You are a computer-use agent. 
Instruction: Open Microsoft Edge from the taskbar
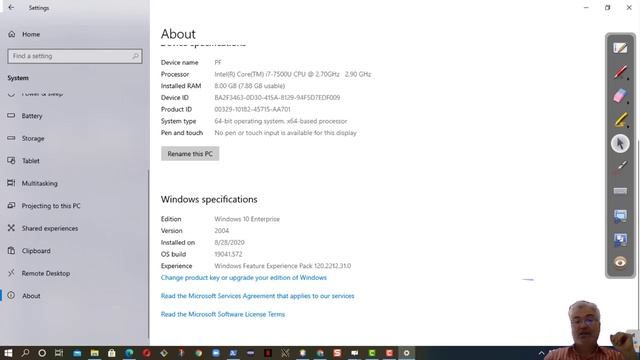point(129,353)
